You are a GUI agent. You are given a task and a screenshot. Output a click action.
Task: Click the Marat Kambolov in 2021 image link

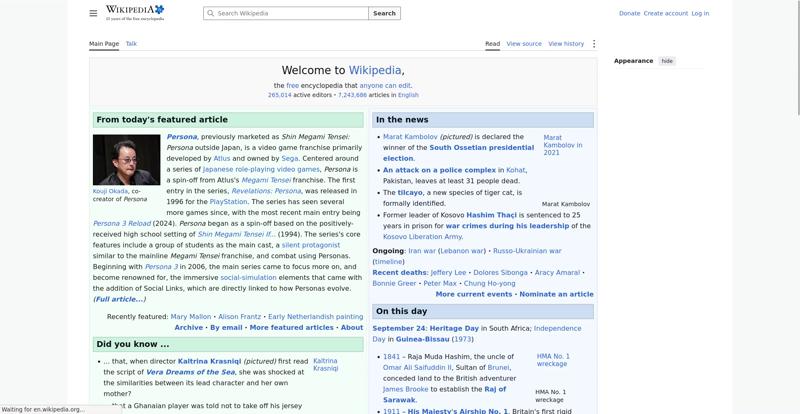(x=563, y=145)
